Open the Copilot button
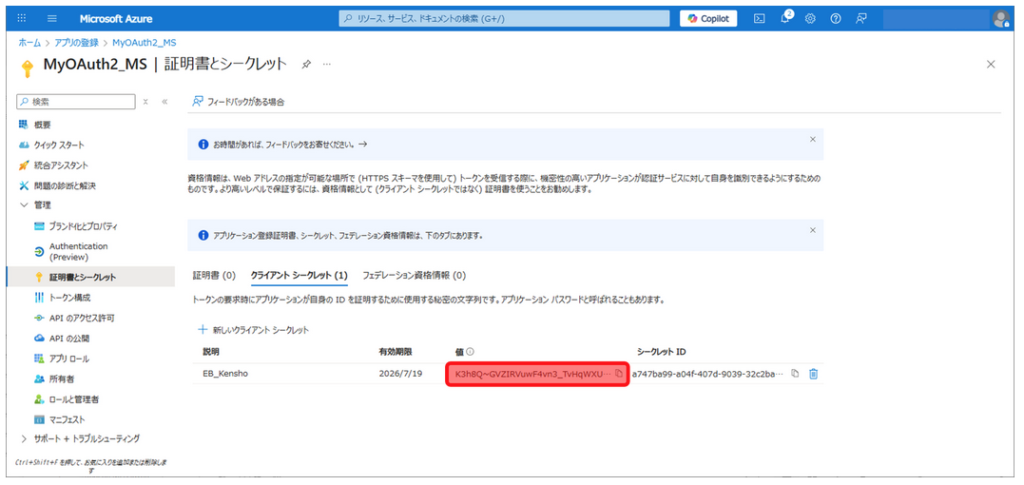The image size is (1024, 485). (x=709, y=19)
